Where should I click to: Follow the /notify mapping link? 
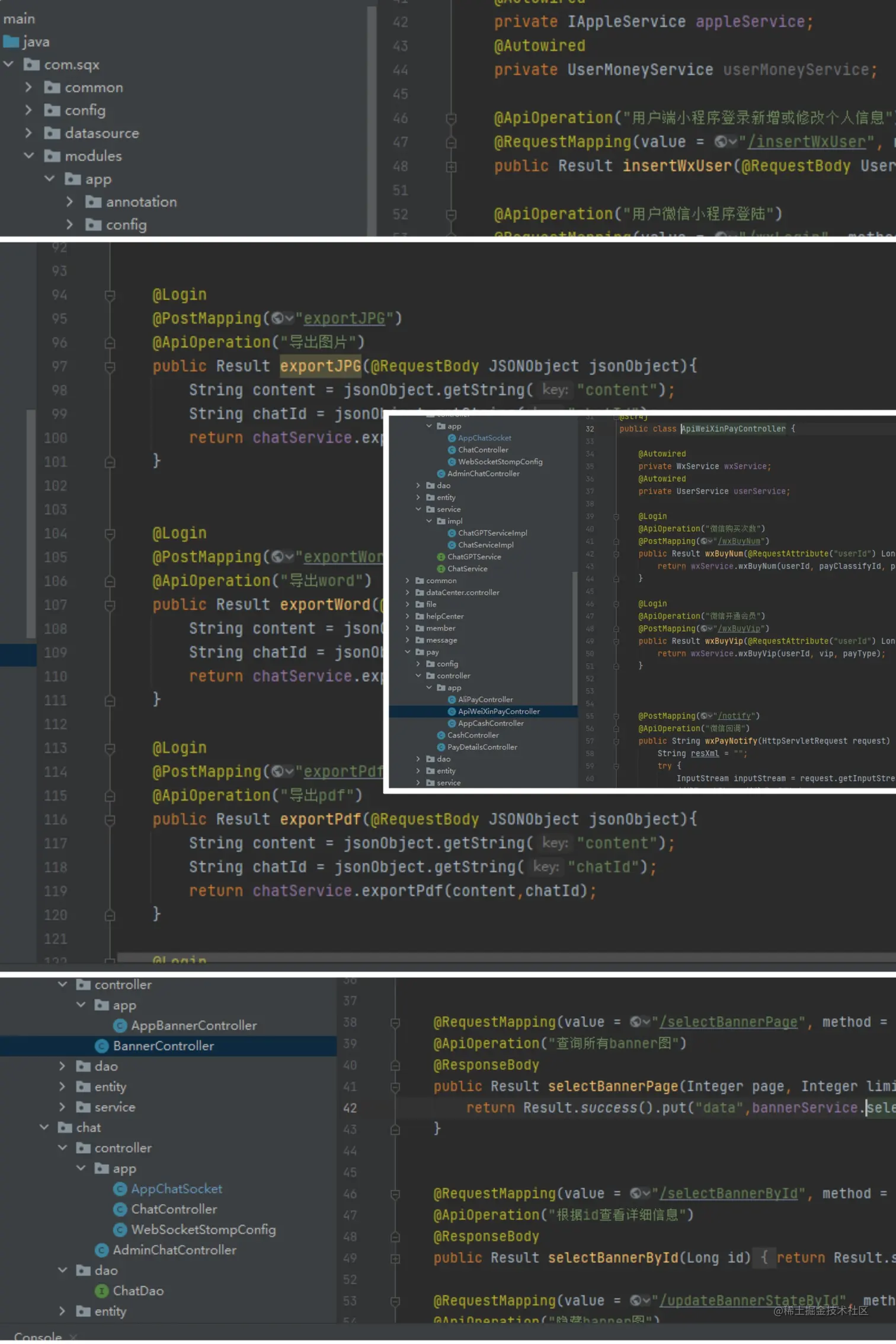pos(735,717)
